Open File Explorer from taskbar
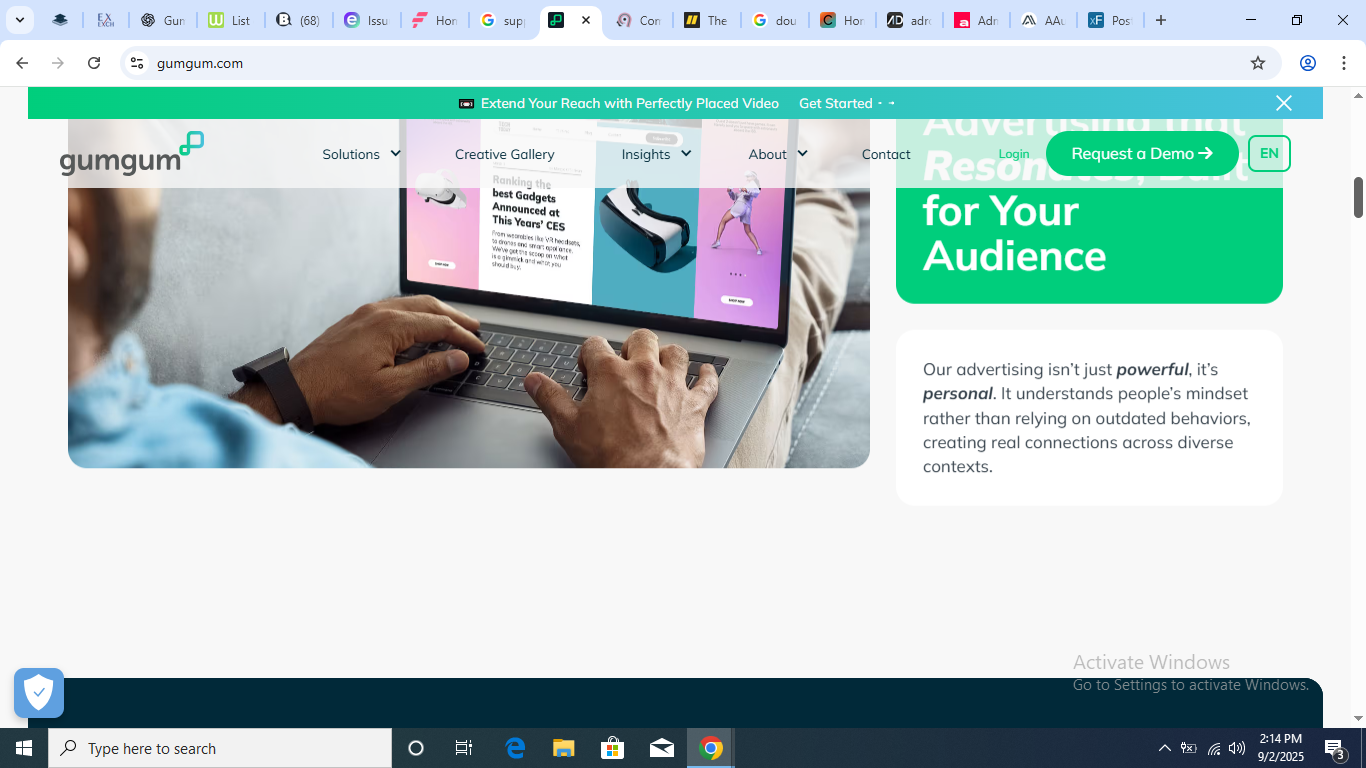 pos(564,748)
